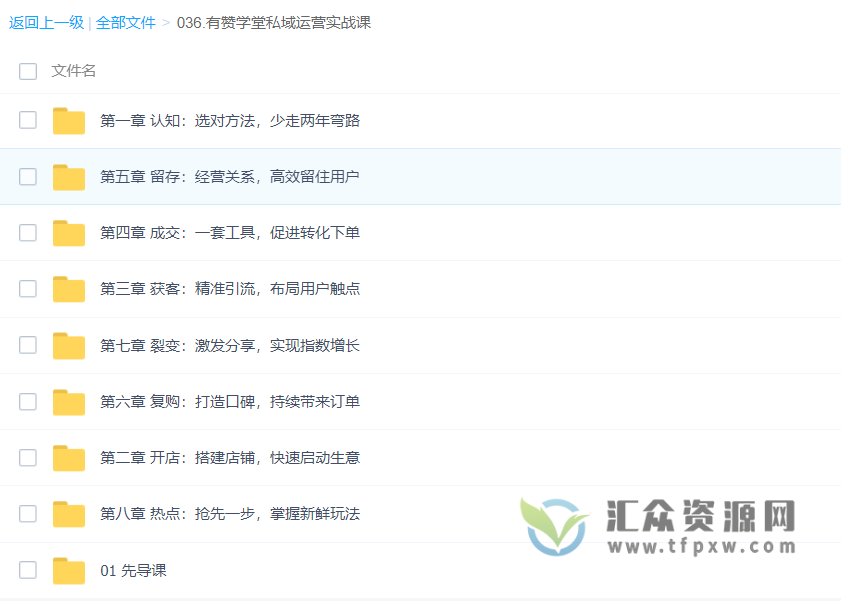This screenshot has width=841, height=601.
Task: Open folder 第七章 裂变：激发分享，实现指数增长
Action: click(230, 344)
